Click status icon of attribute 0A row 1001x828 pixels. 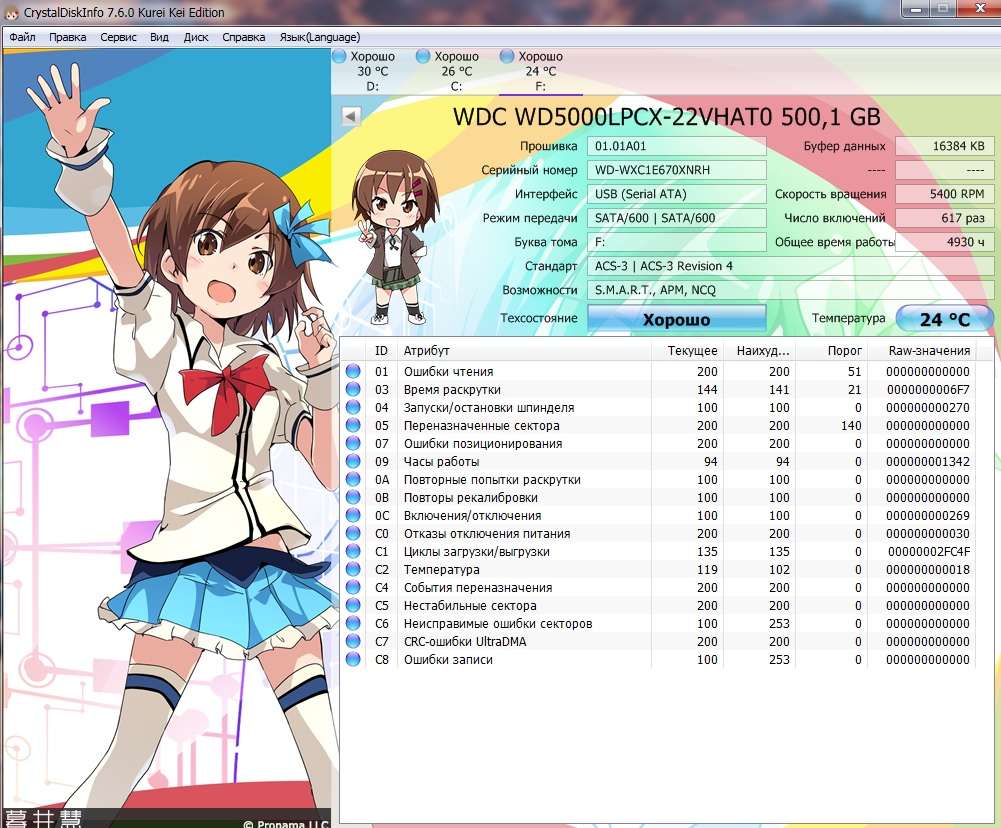point(353,479)
